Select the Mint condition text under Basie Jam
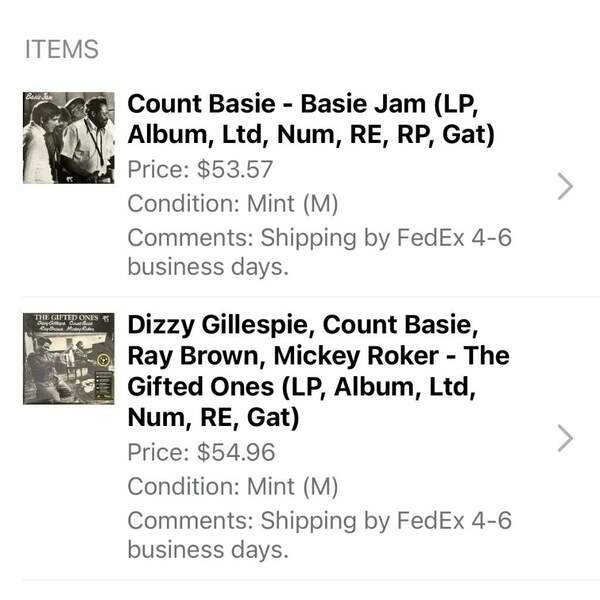The image size is (600, 600). pyautogui.click(x=233, y=204)
